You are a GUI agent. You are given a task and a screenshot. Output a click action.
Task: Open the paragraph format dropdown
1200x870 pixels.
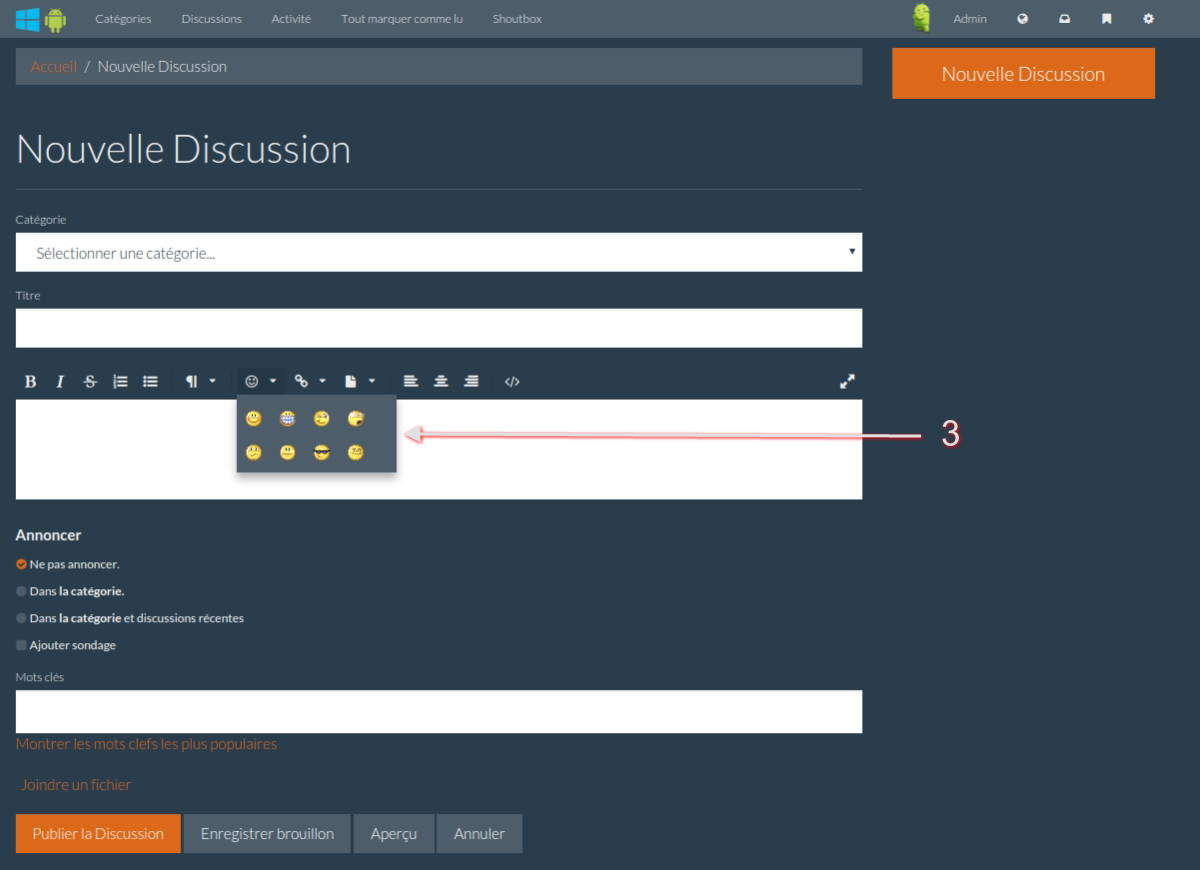coord(200,381)
